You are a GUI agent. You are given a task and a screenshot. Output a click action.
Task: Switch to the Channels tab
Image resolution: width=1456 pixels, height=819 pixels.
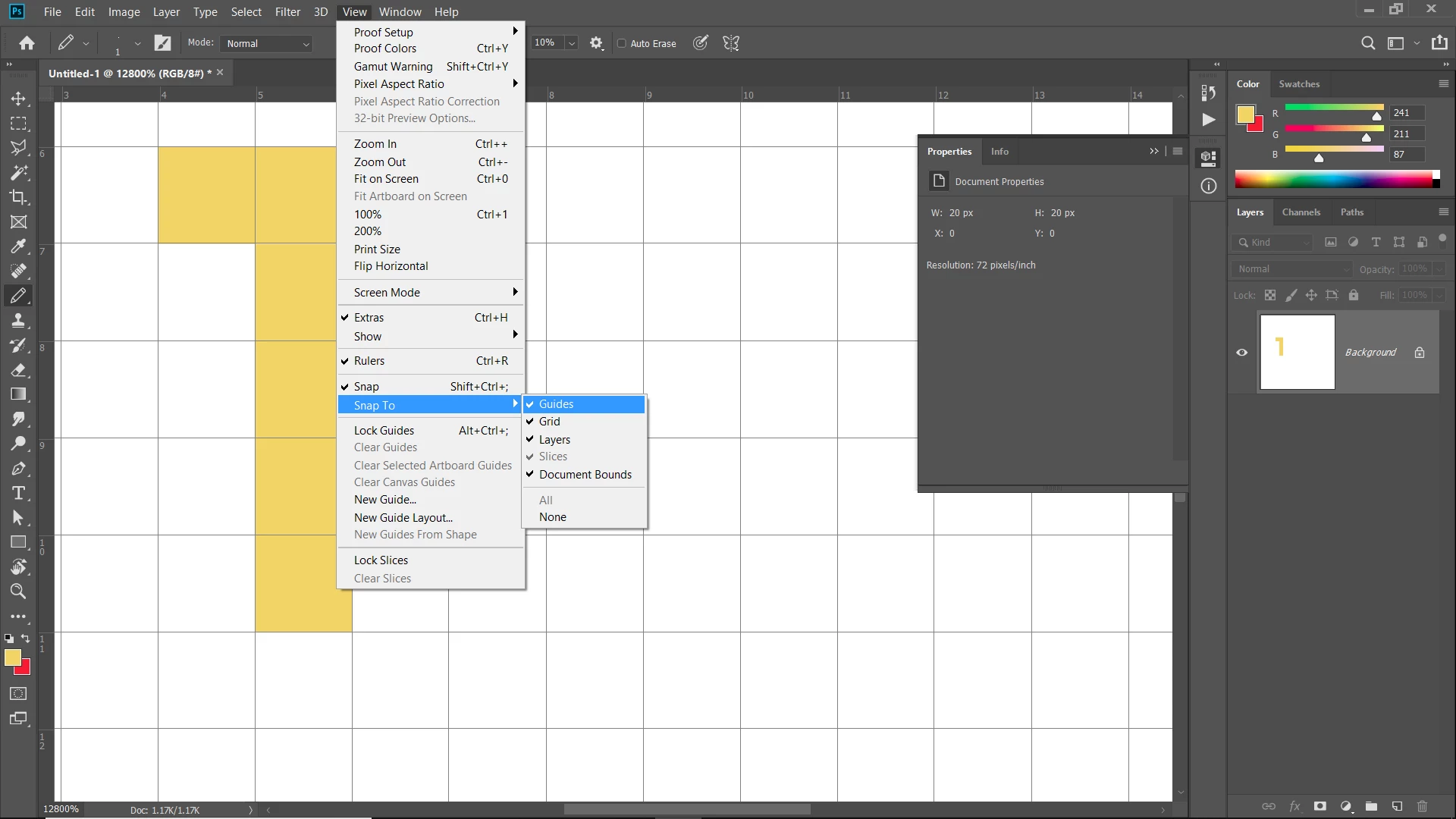pyautogui.click(x=1301, y=212)
